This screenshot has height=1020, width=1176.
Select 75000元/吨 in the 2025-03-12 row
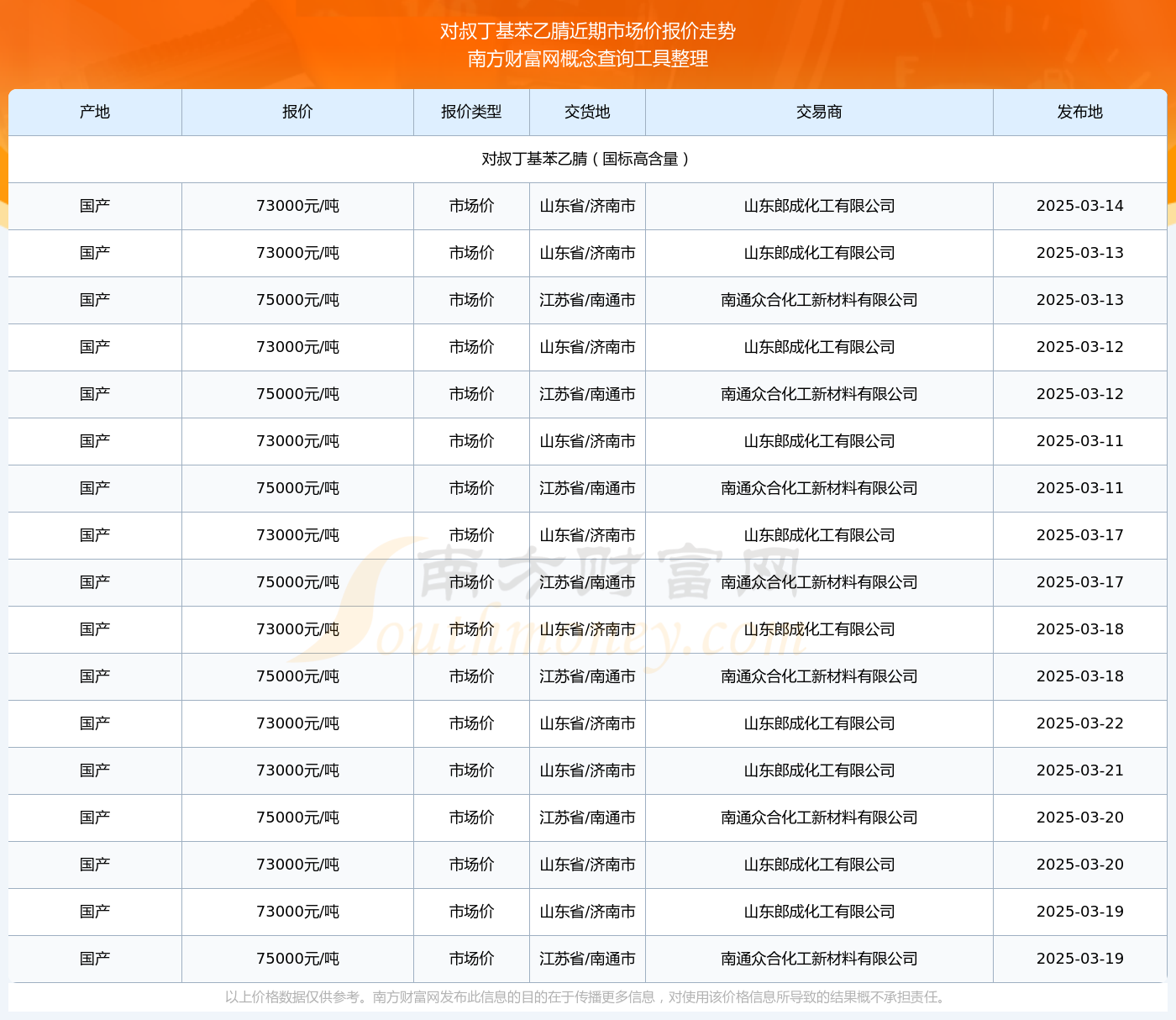coord(297,394)
